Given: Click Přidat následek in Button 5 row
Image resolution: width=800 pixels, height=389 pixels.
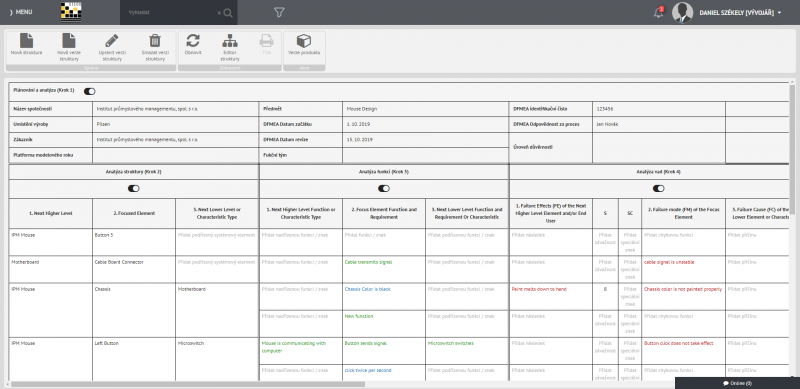Looking at the screenshot, I should pyautogui.click(x=528, y=235).
